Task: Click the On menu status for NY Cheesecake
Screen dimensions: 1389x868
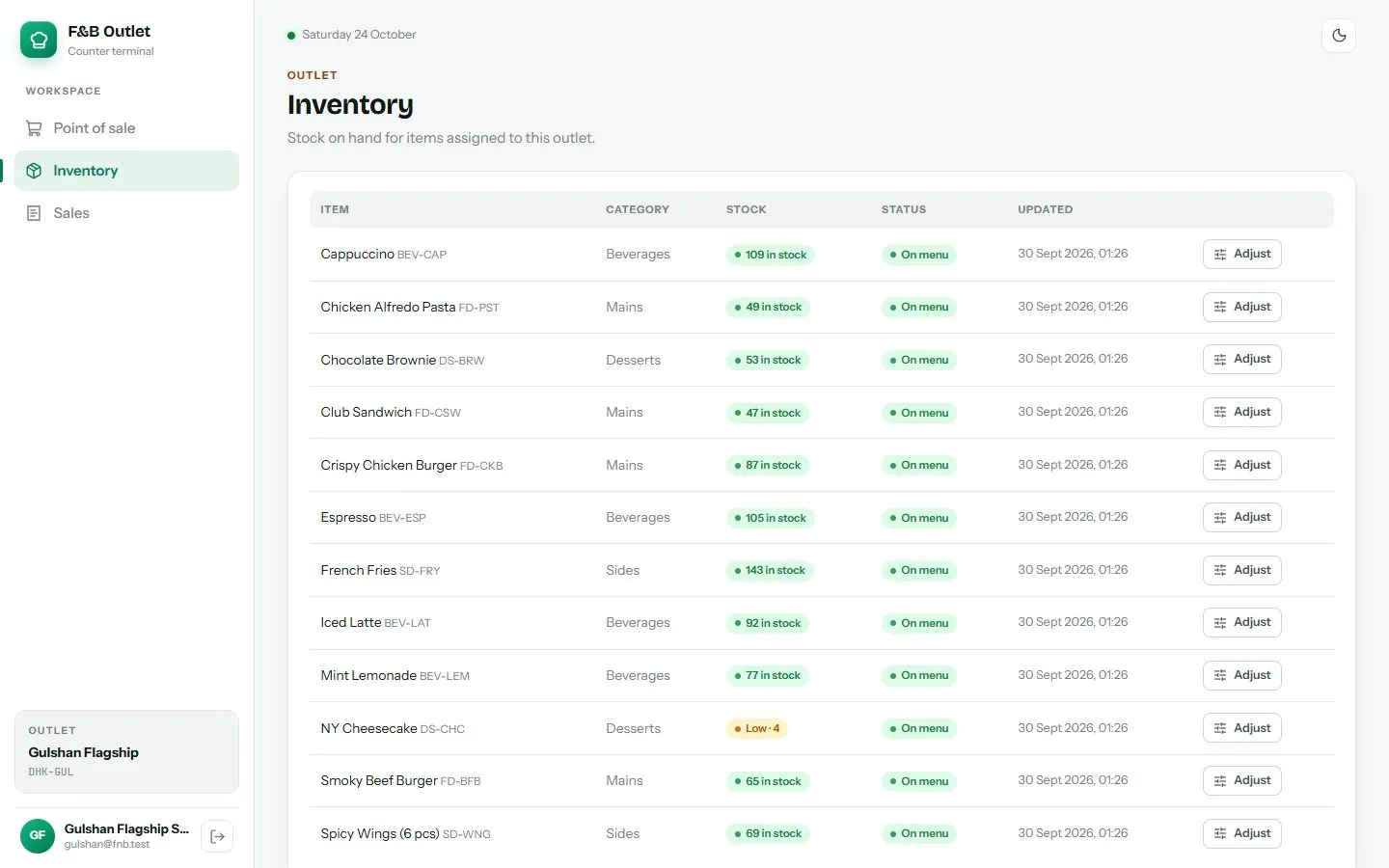Action: coord(919,728)
